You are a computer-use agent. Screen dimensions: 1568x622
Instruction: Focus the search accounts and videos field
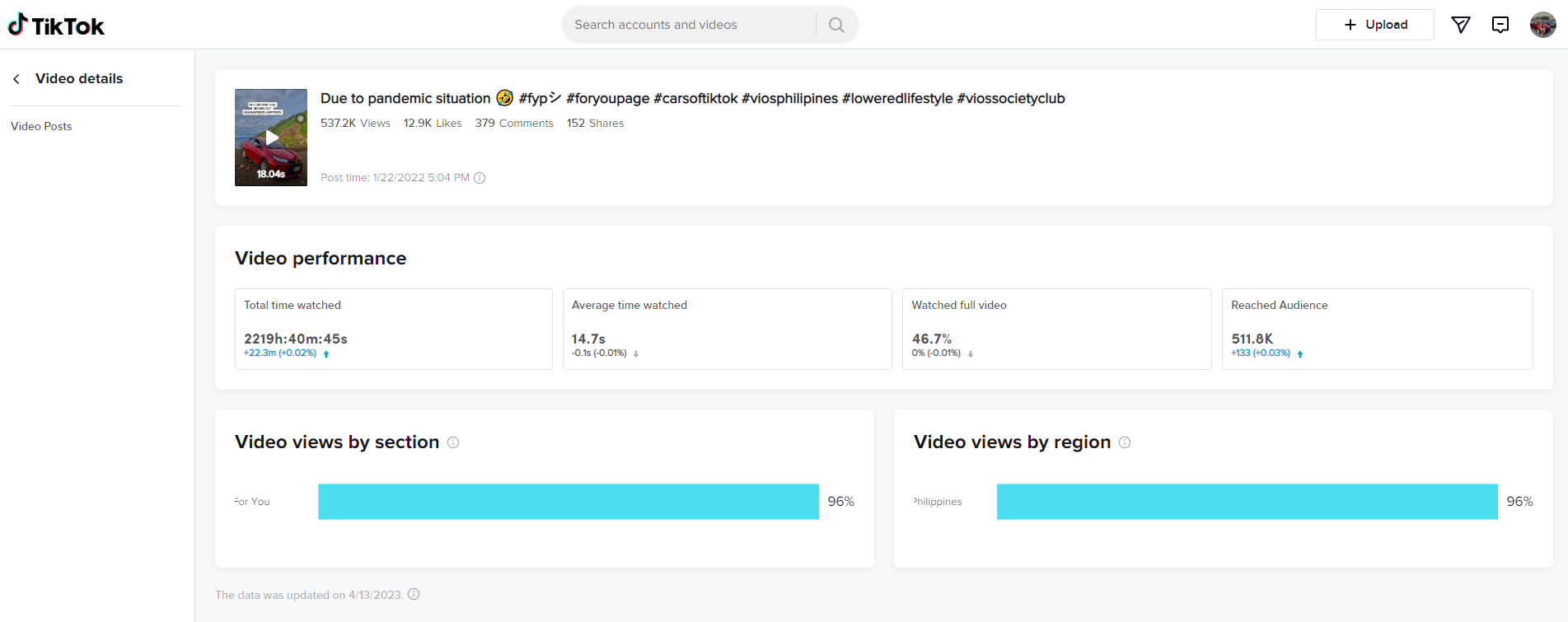[689, 25]
